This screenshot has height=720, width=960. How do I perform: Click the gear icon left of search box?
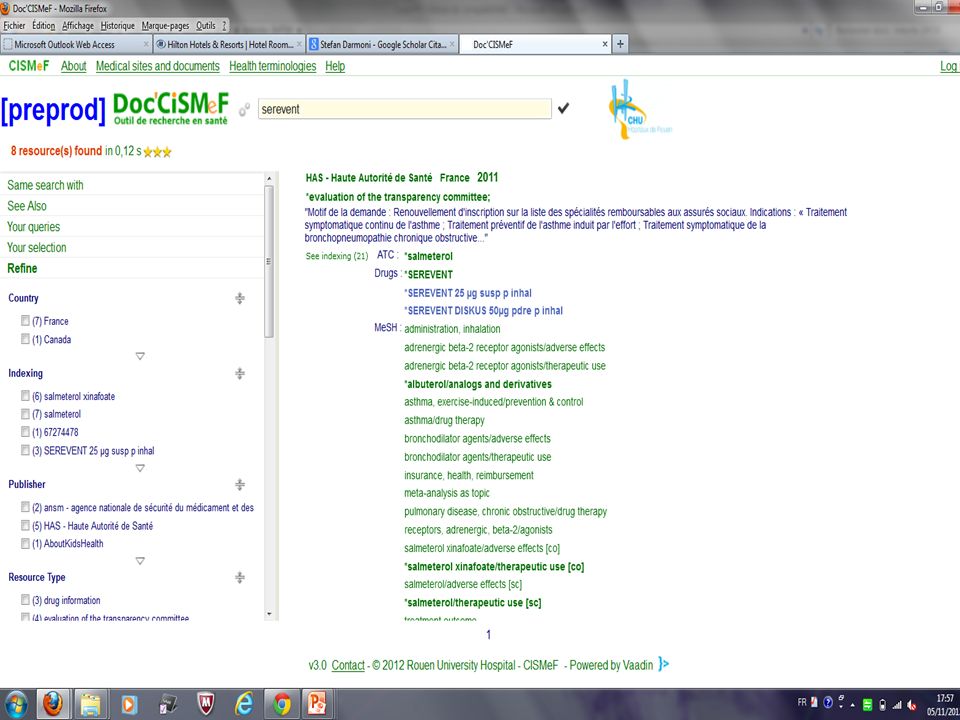tap(244, 110)
